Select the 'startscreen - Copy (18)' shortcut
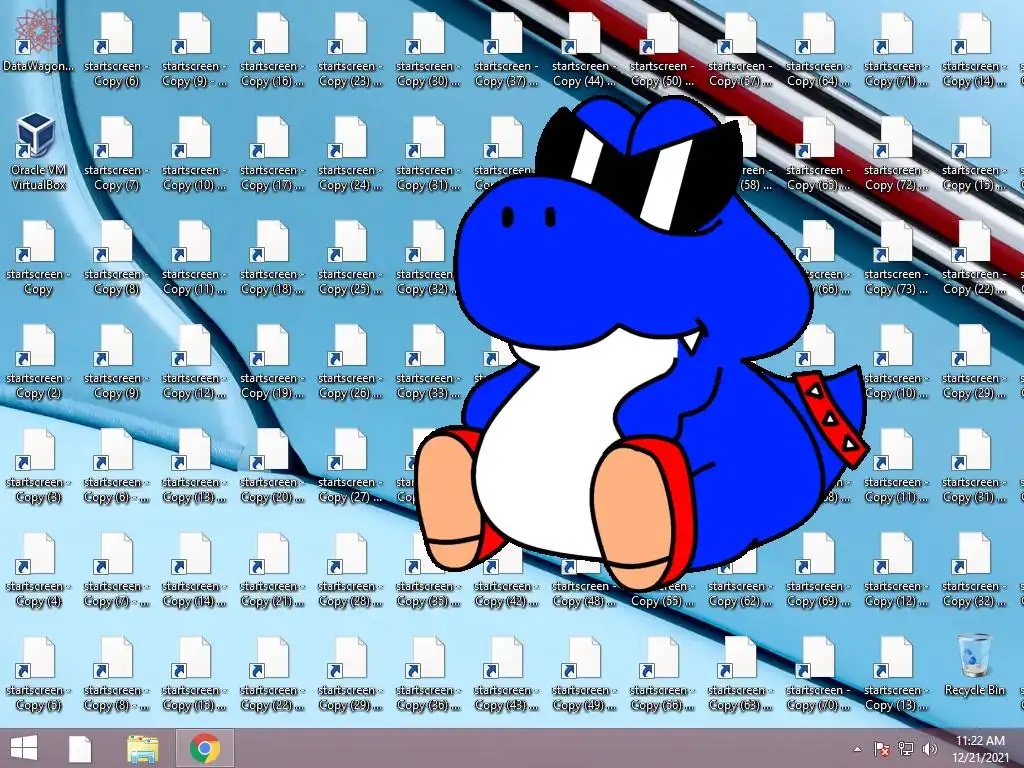The image size is (1024, 768). (272, 259)
